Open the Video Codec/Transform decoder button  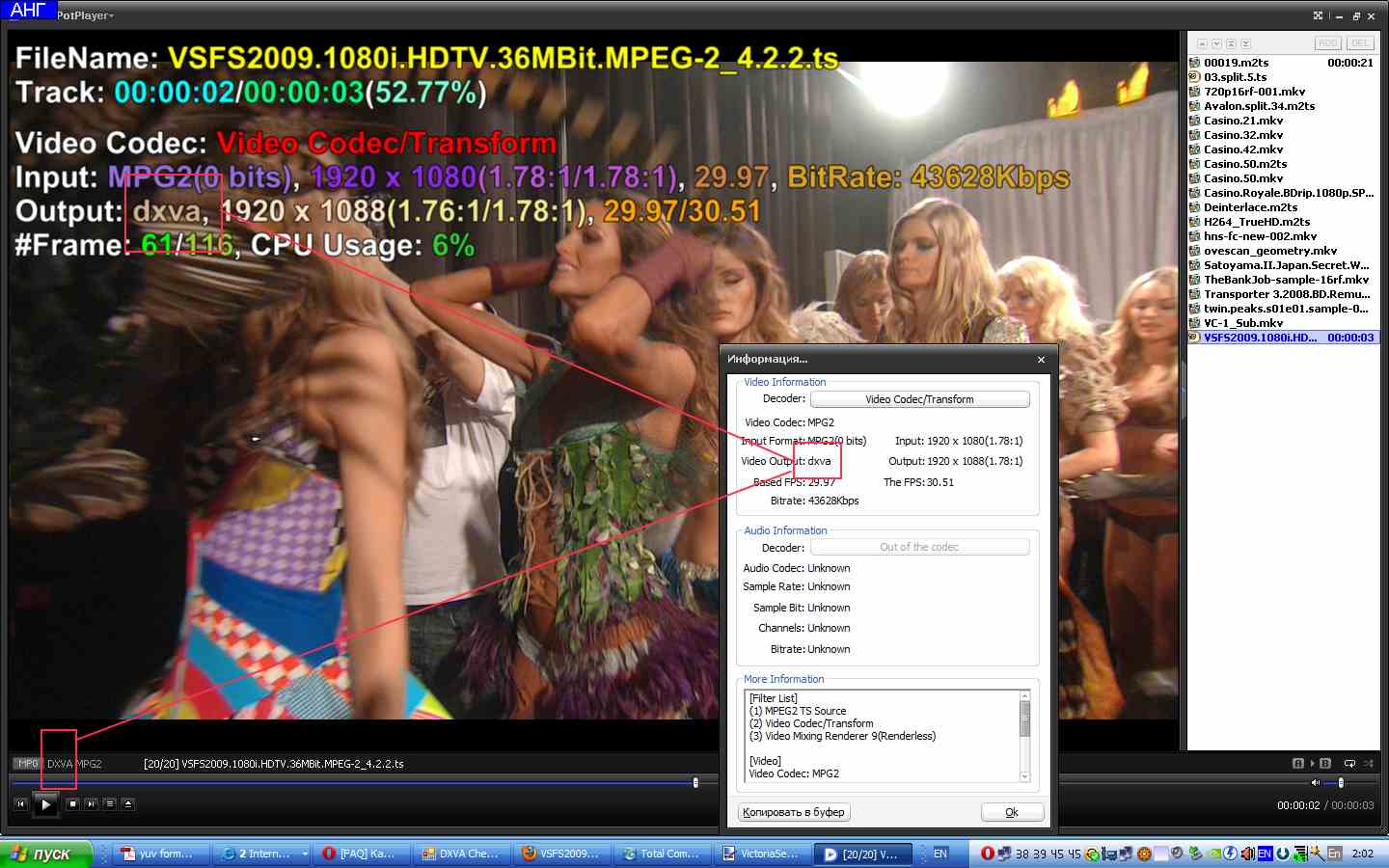pos(919,399)
